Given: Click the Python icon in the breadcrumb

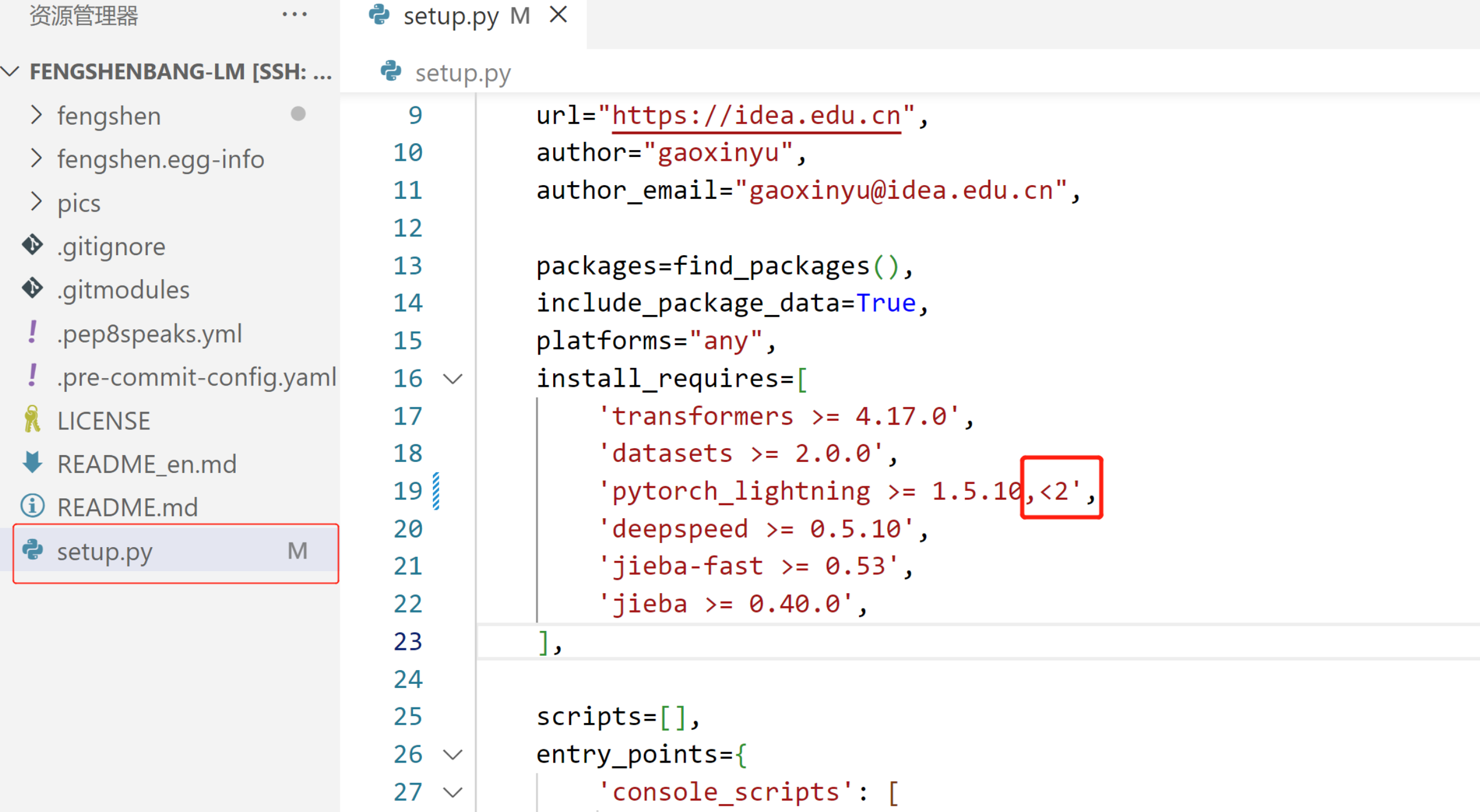Looking at the screenshot, I should (391, 71).
